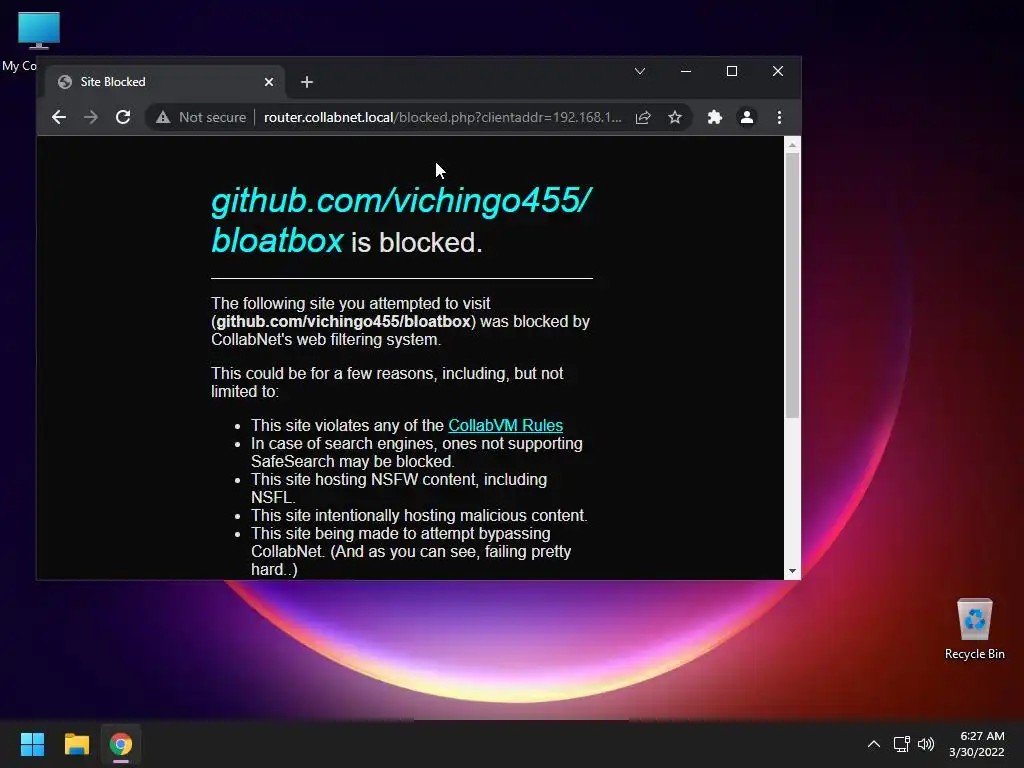The height and width of the screenshot is (768, 1024).
Task: Open the Windows Start menu
Action: point(32,744)
